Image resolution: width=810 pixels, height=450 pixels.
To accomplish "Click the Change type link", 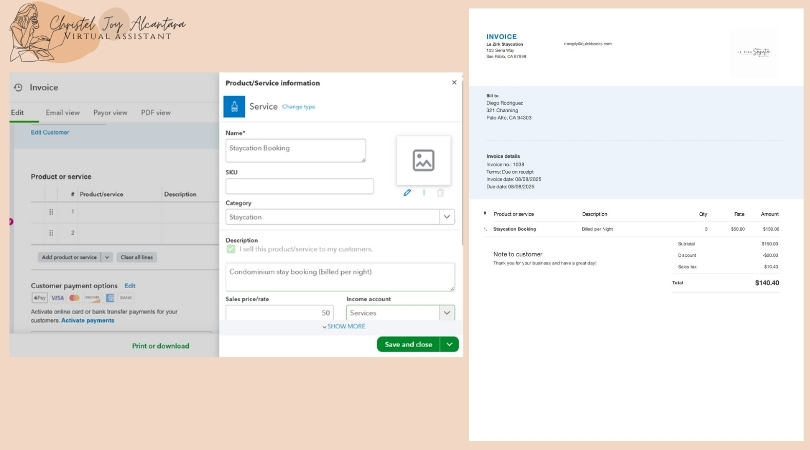I will pos(299,107).
